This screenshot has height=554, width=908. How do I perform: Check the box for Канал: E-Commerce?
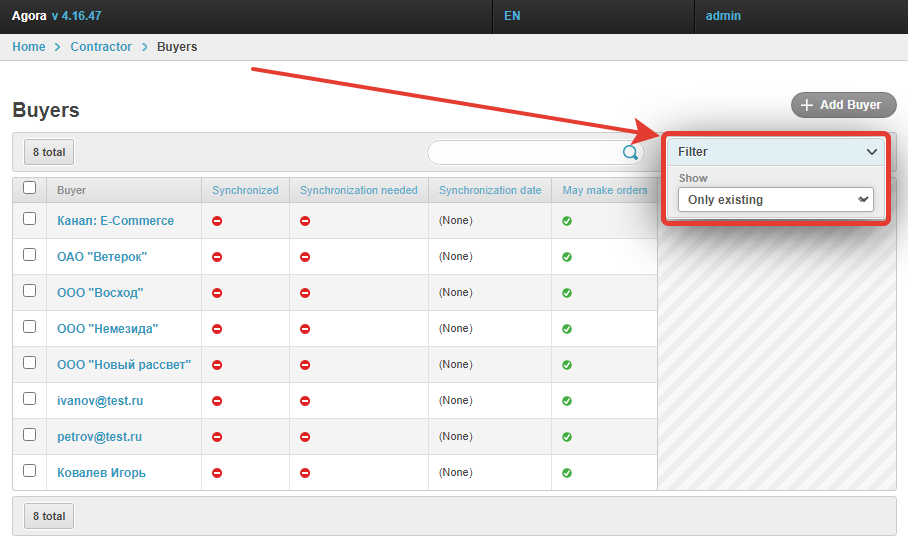29,219
